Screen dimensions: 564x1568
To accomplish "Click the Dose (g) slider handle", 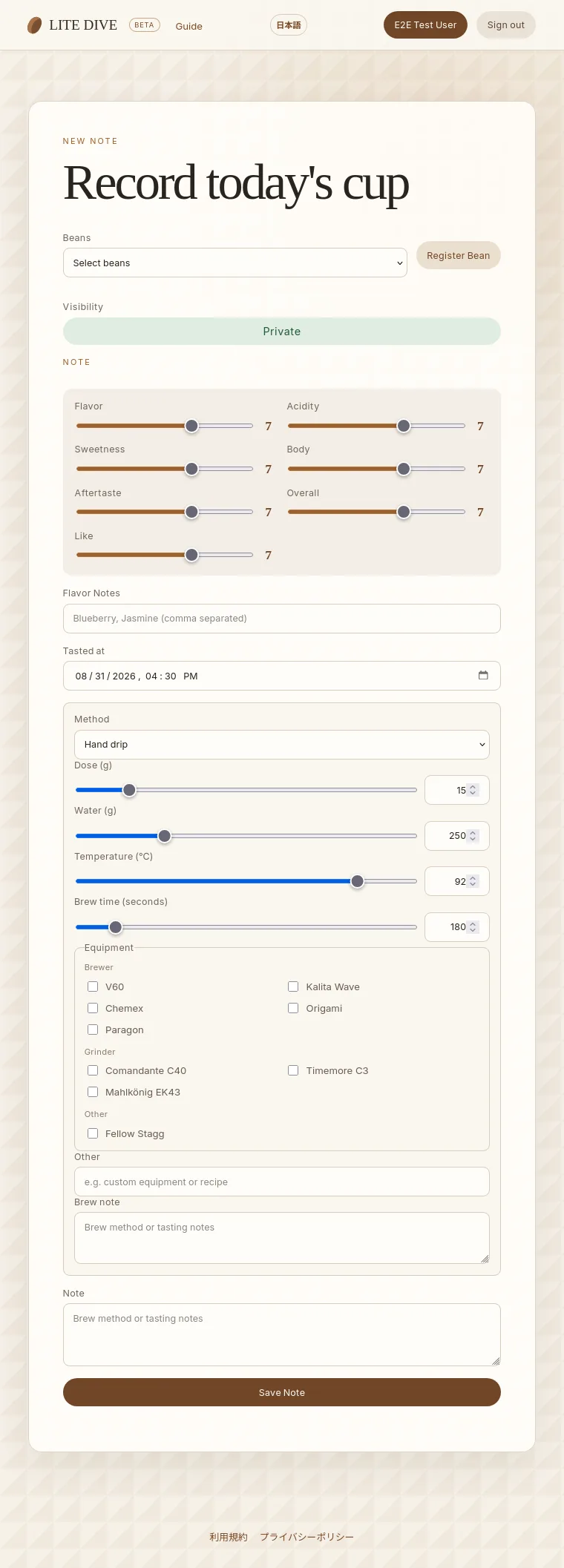I will pyautogui.click(x=129, y=790).
